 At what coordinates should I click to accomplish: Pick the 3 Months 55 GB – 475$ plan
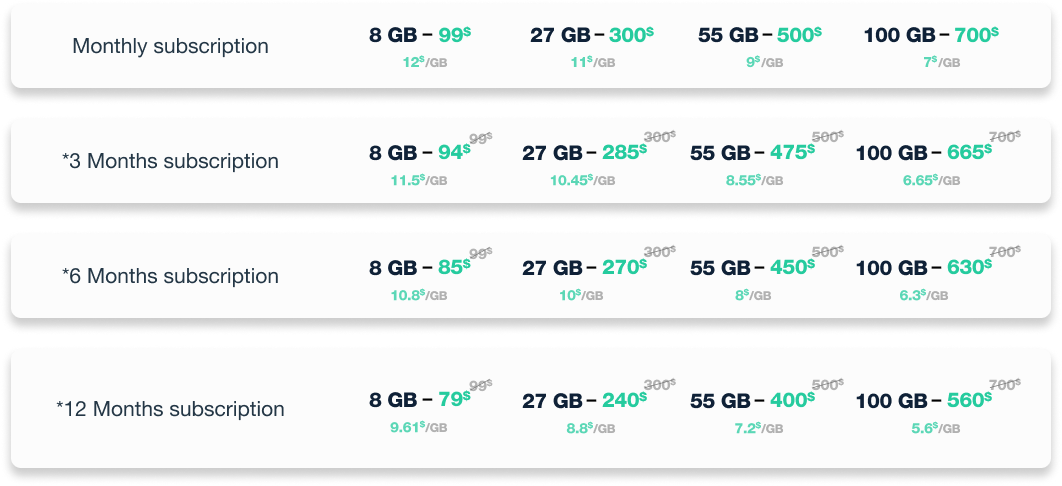click(x=752, y=153)
